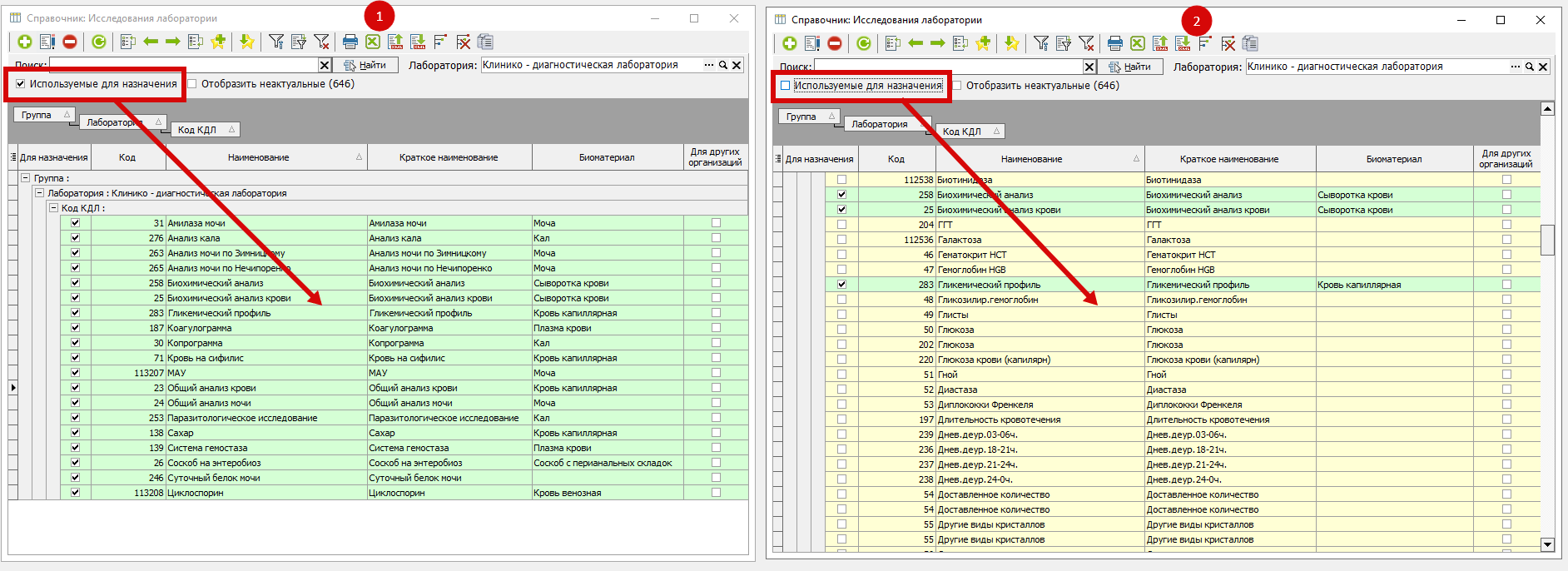The width and height of the screenshot is (1568, 571).
Task: Clear Лаборатория field X in left window
Action: pos(737,65)
